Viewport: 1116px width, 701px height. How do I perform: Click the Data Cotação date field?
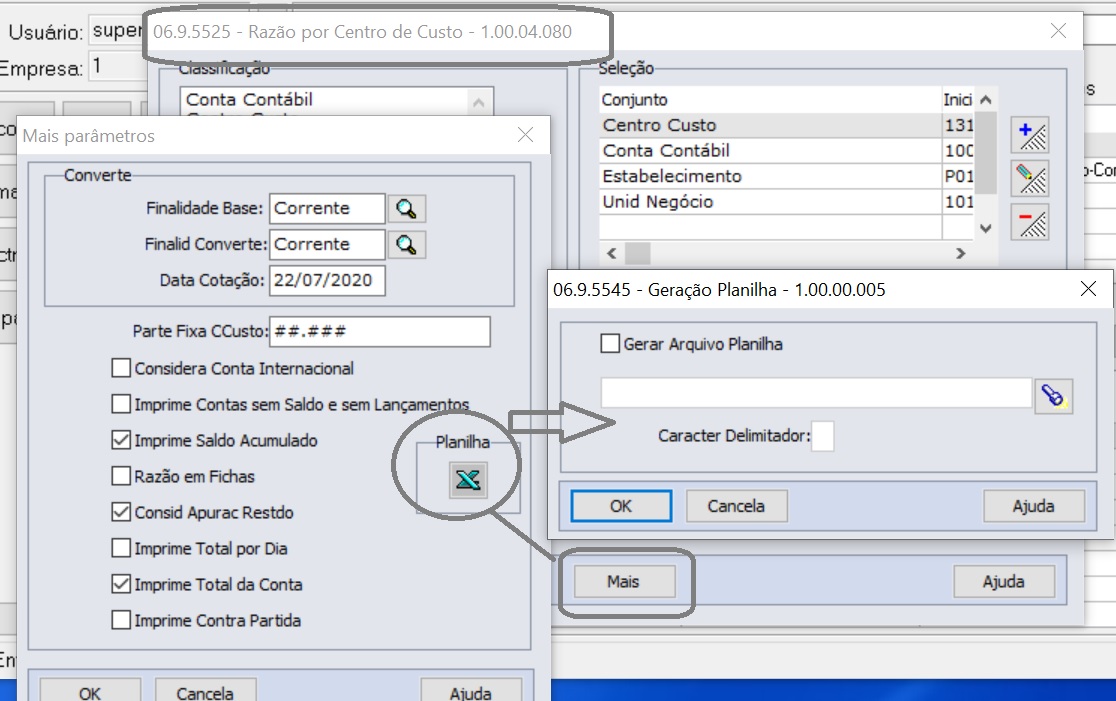(x=327, y=280)
